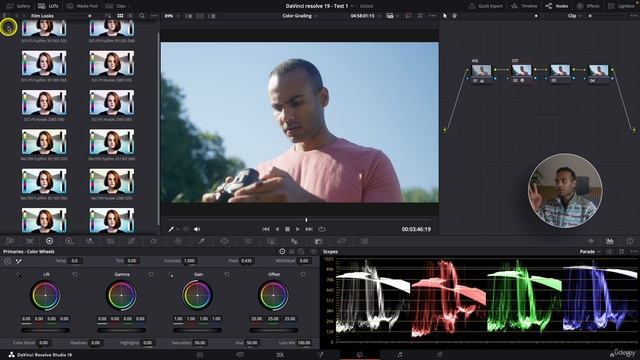Reset all Primaries grades icon
Viewport: 640px width, 360px height.
(313, 252)
